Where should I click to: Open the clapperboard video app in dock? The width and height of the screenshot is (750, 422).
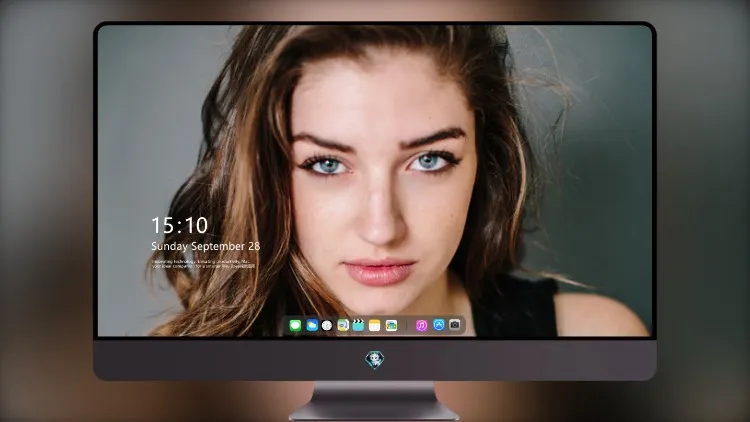[x=358, y=326]
